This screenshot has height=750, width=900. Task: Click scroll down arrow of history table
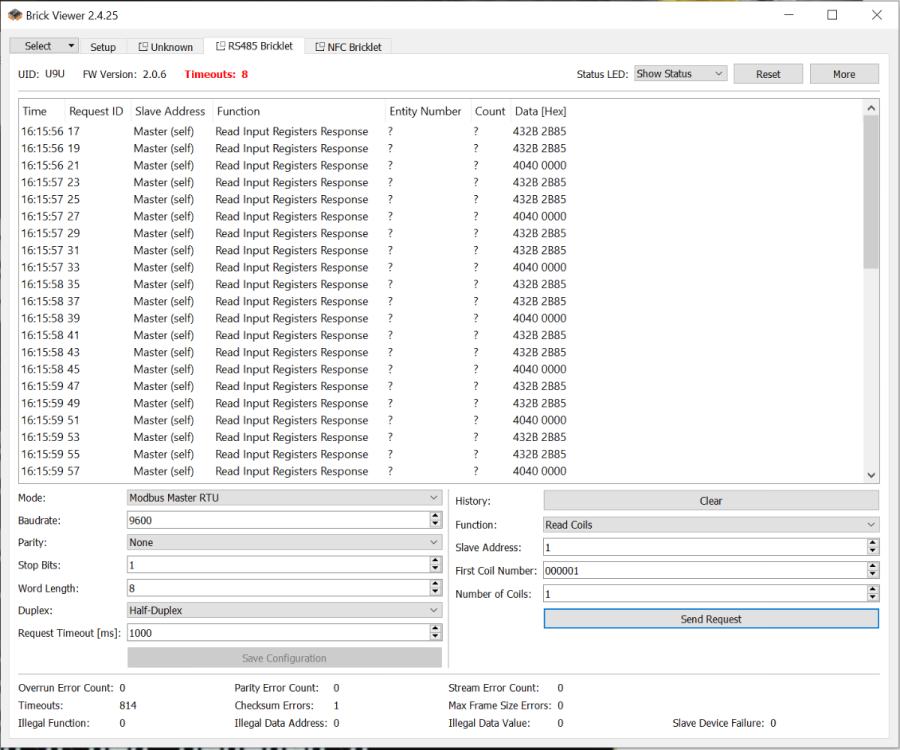tap(871, 475)
